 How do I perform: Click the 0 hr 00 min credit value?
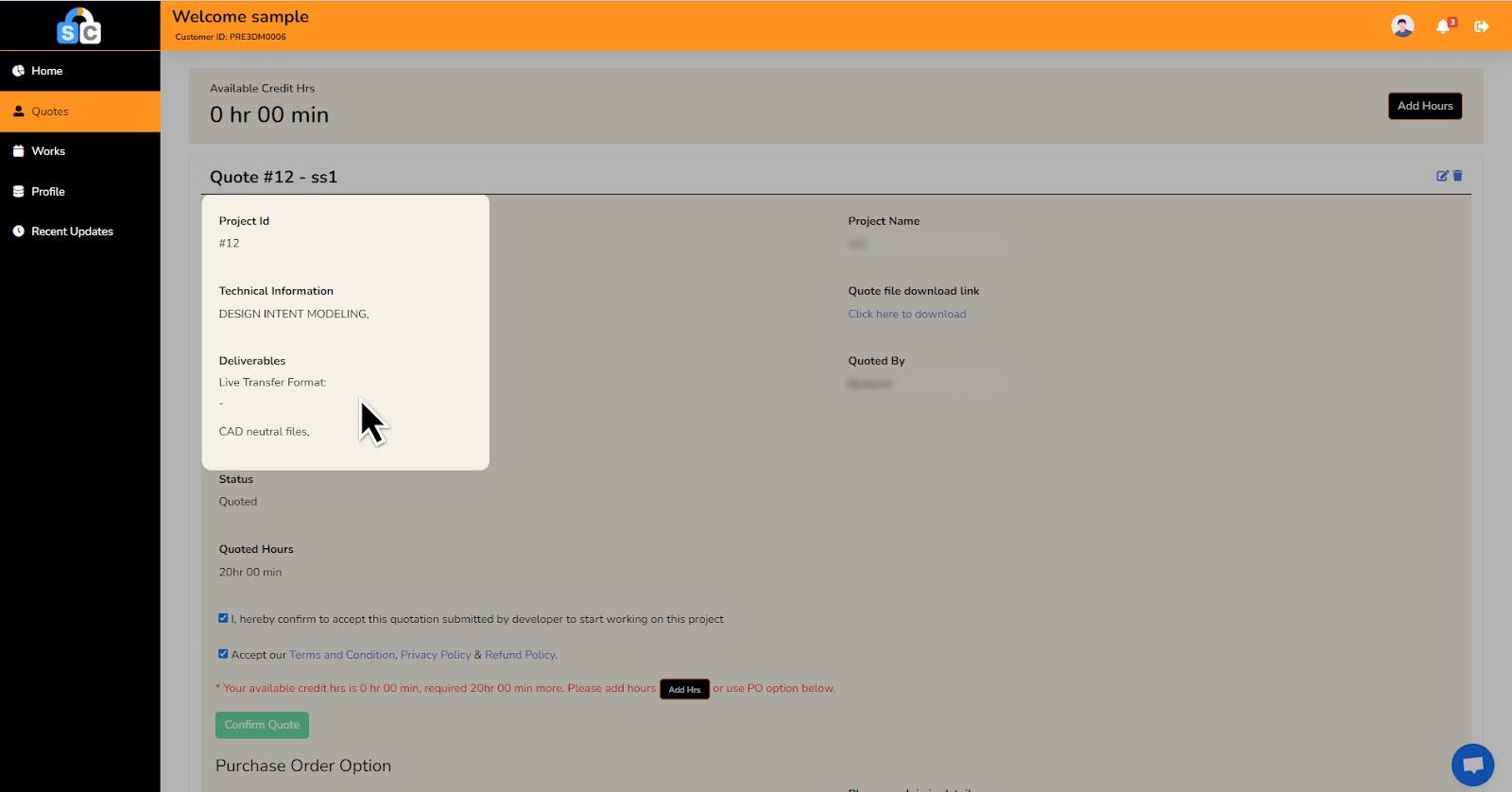269,114
